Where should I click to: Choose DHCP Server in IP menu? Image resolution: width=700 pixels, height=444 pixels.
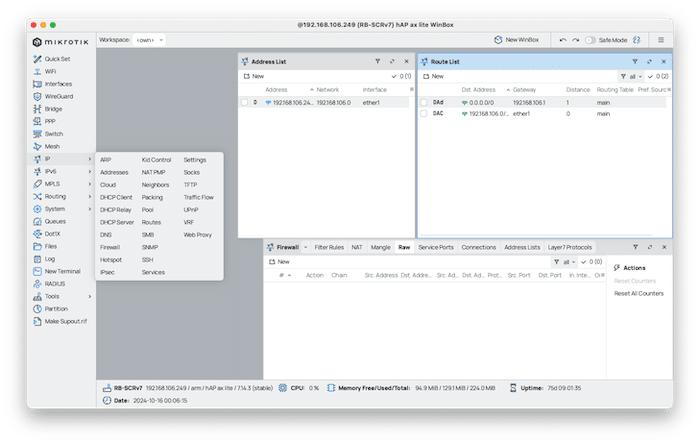pos(117,222)
